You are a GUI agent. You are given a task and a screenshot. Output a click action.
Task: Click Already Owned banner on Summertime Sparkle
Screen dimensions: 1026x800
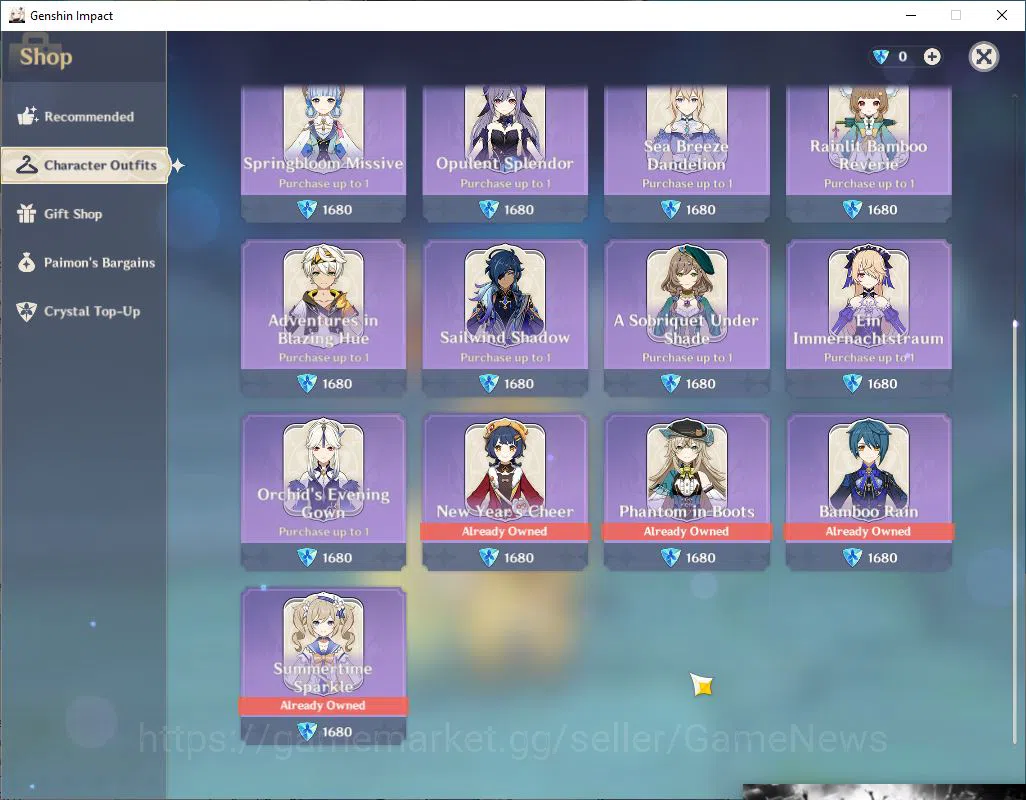click(323, 705)
